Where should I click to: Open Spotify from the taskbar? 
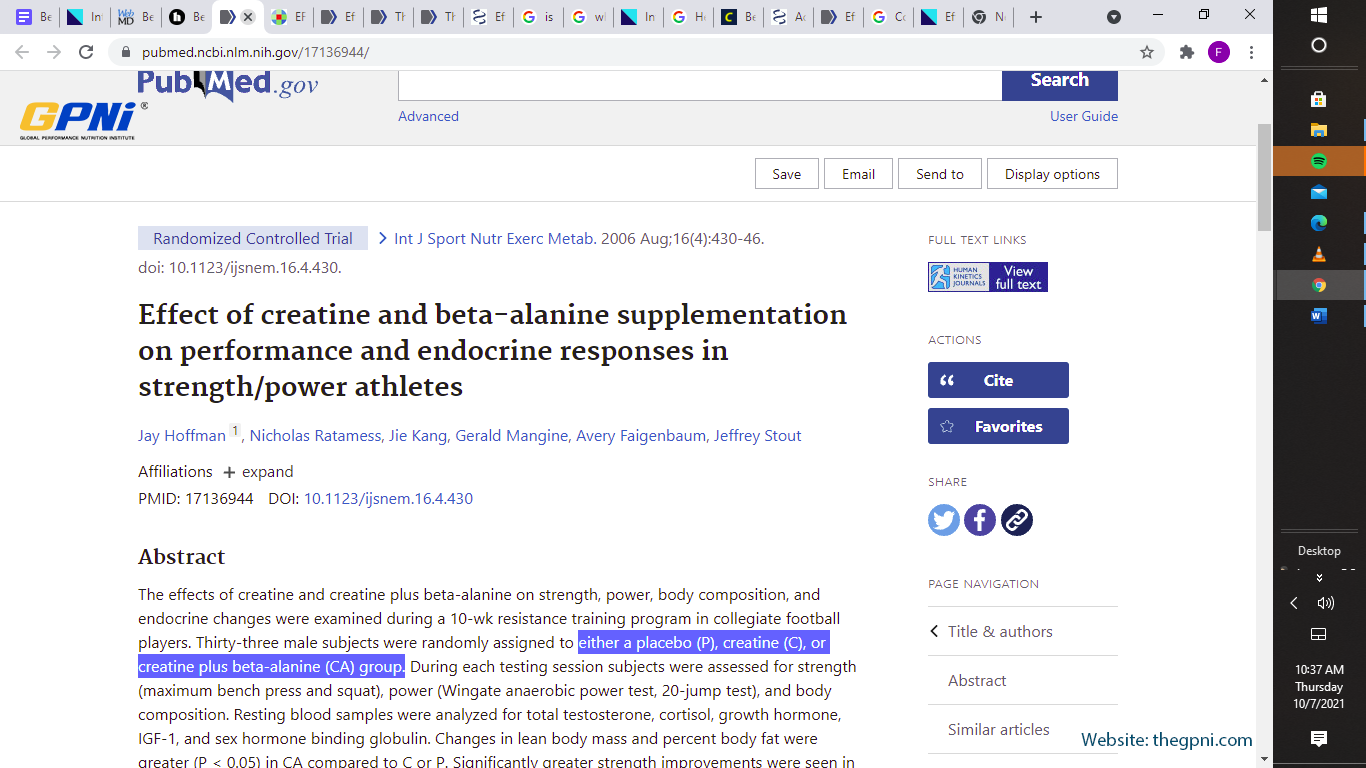tap(1318, 161)
